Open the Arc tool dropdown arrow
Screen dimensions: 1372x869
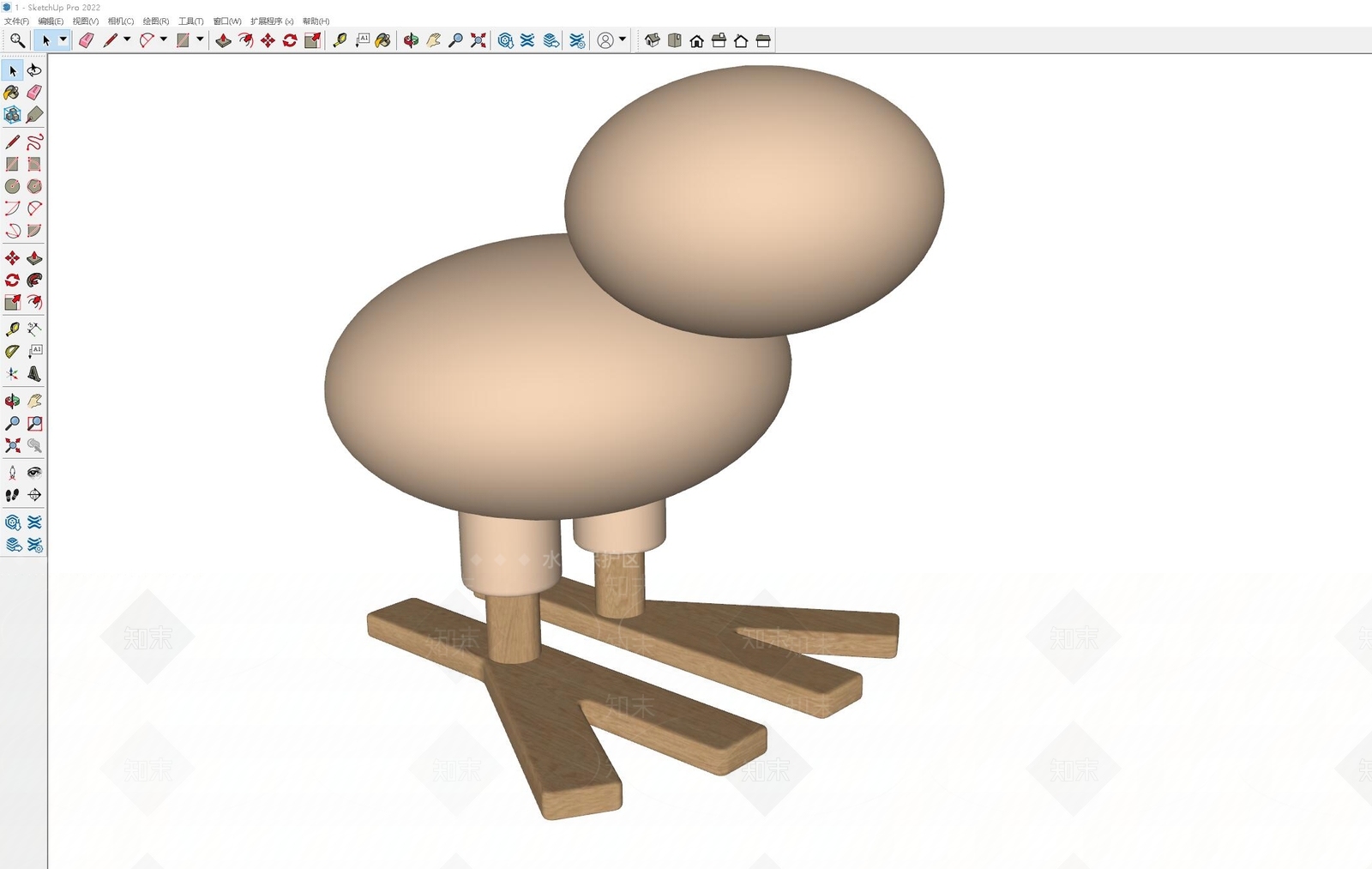point(164,40)
